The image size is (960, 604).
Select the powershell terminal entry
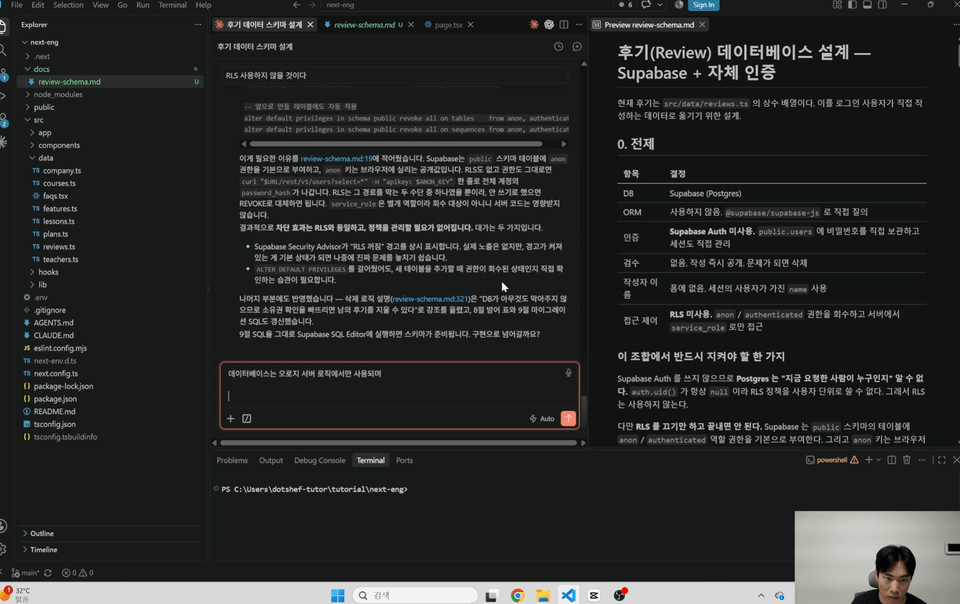click(831, 460)
